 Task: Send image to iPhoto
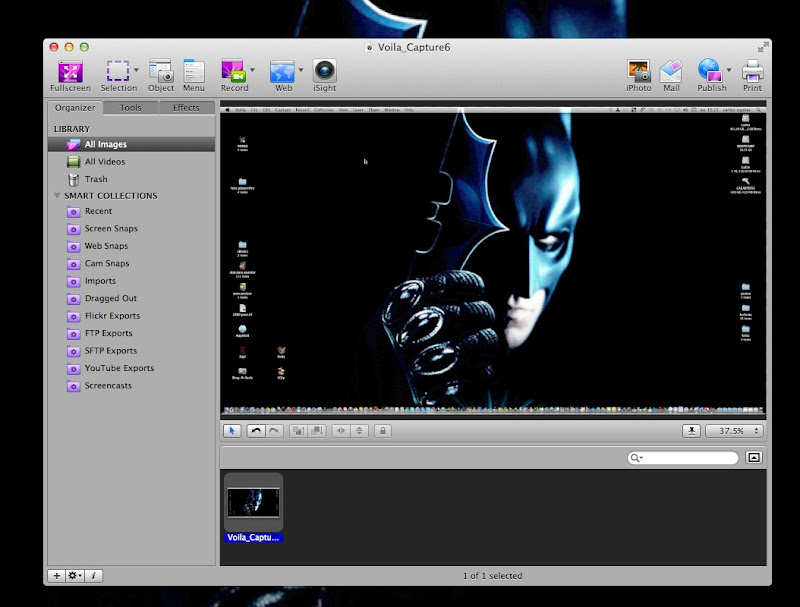[x=639, y=72]
